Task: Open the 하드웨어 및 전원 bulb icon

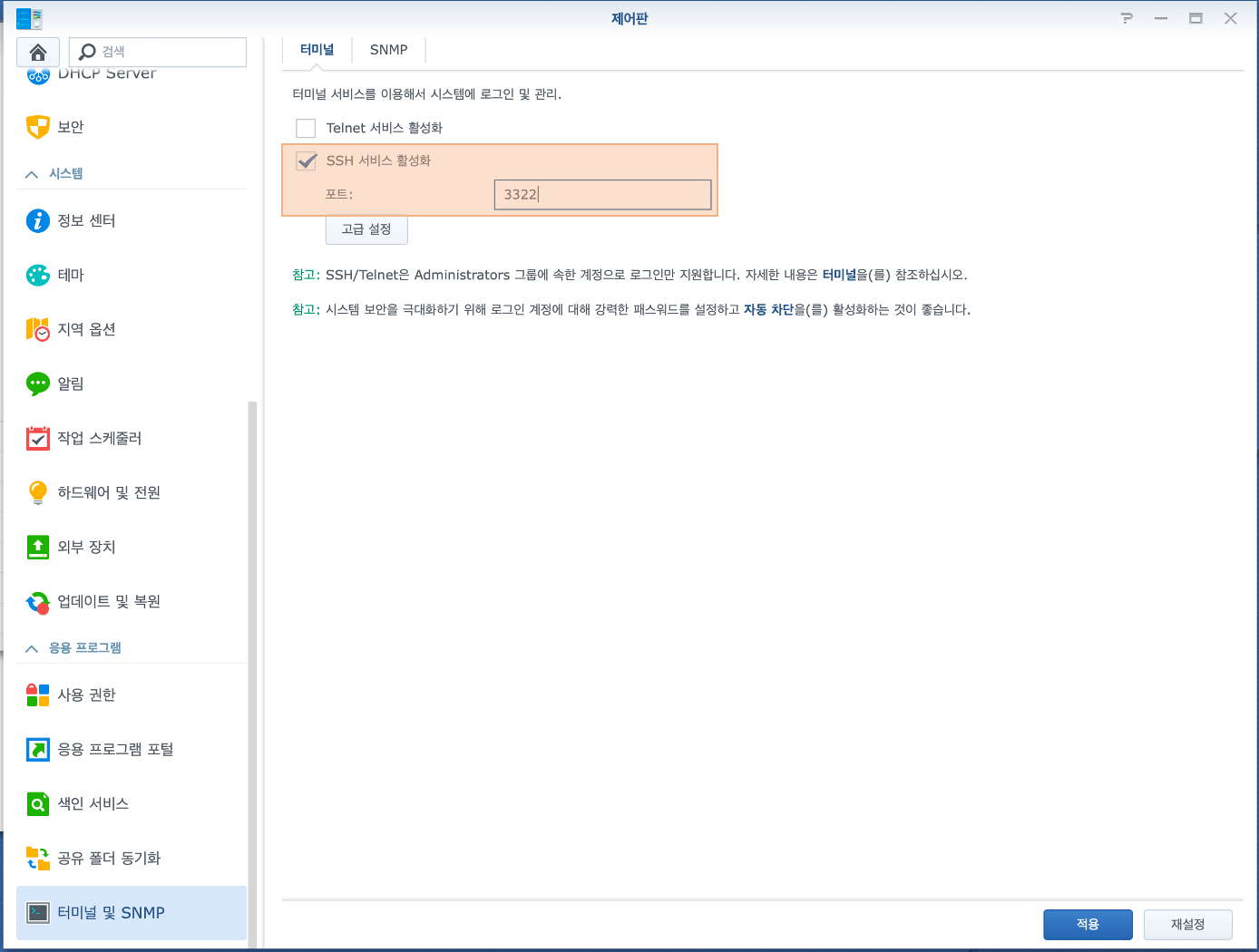Action: point(38,492)
